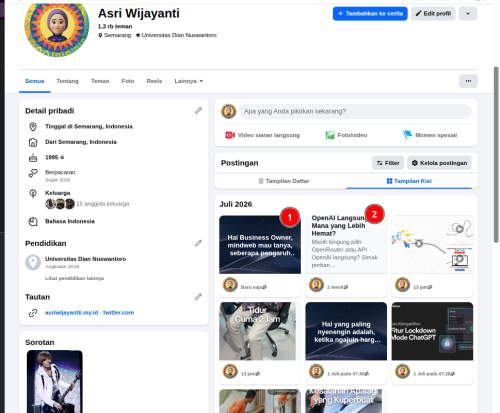Viewport: 500px width, 413px height.
Task: Click Apa yang Anda pikirkan sekarang field
Action: (x=355, y=111)
